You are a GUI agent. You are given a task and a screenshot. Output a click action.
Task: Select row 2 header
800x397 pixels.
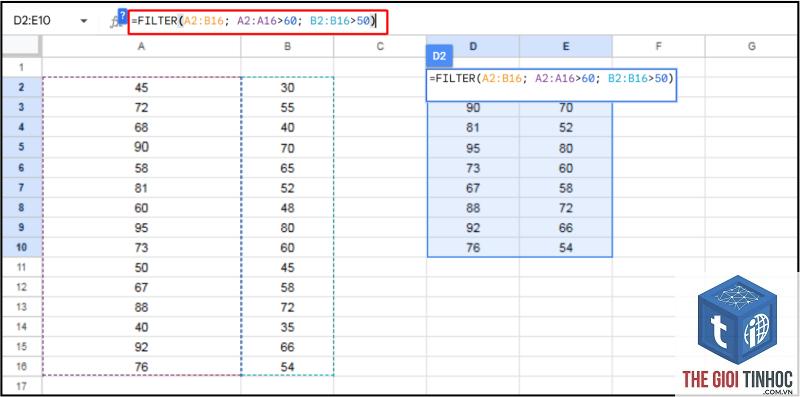click(21, 88)
